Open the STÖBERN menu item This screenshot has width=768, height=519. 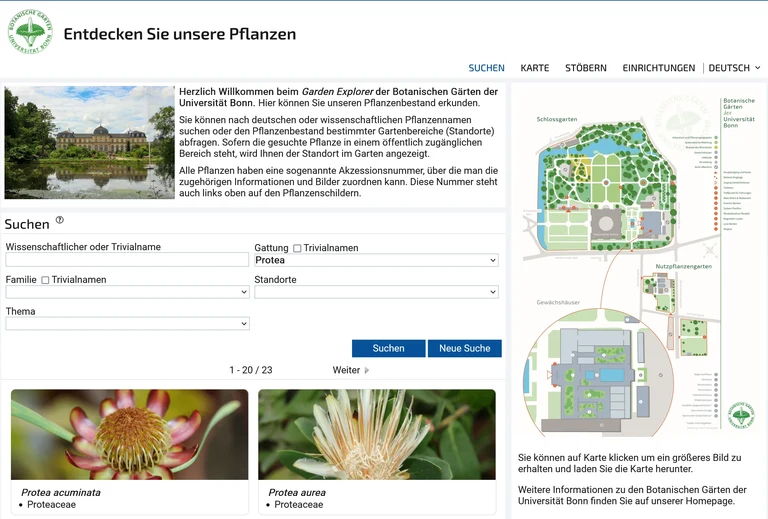(585, 68)
